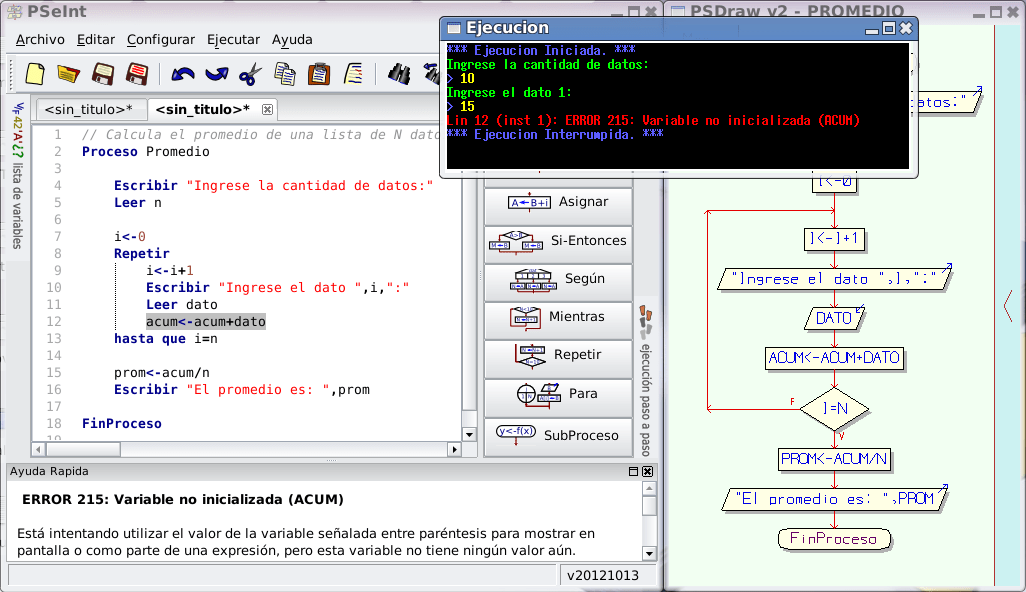Undo the last edit with the arrow icon
The width and height of the screenshot is (1026, 592).
pyautogui.click(x=183, y=75)
